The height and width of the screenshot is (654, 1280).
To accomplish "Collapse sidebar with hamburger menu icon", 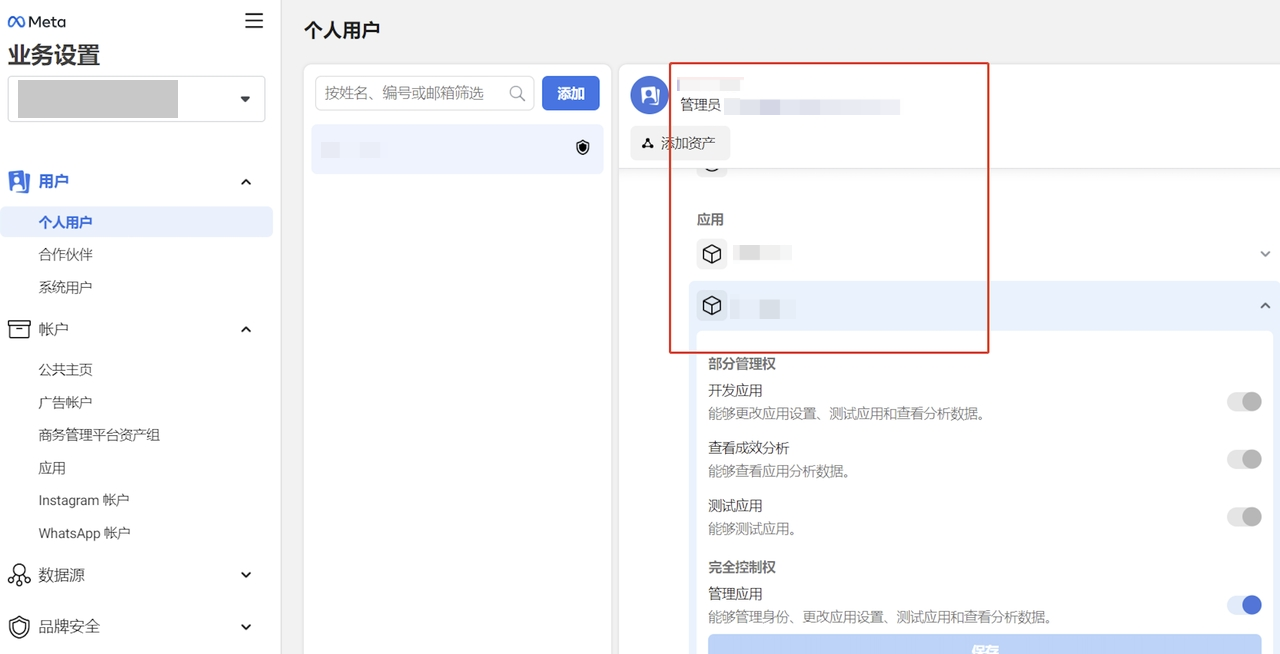I will point(254,20).
